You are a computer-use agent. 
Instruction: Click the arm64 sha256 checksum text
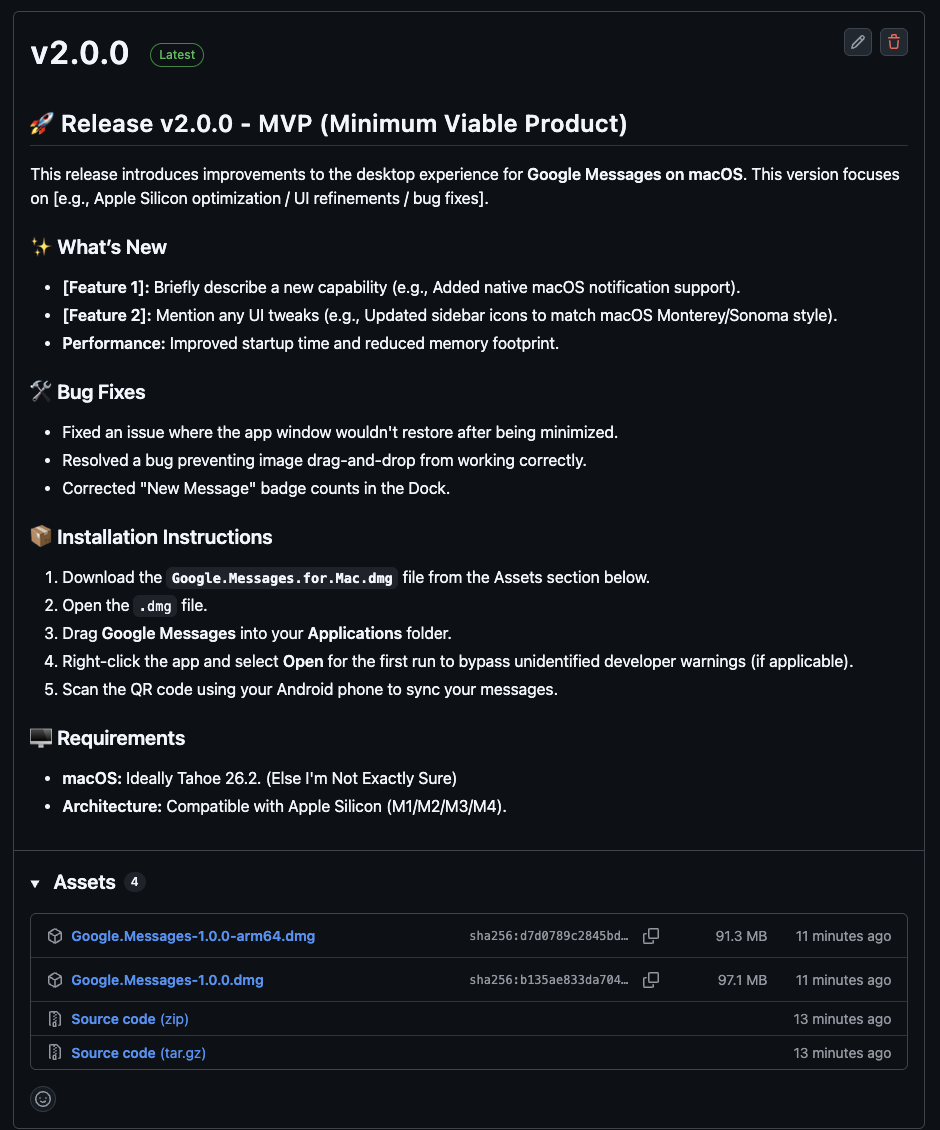(549, 936)
